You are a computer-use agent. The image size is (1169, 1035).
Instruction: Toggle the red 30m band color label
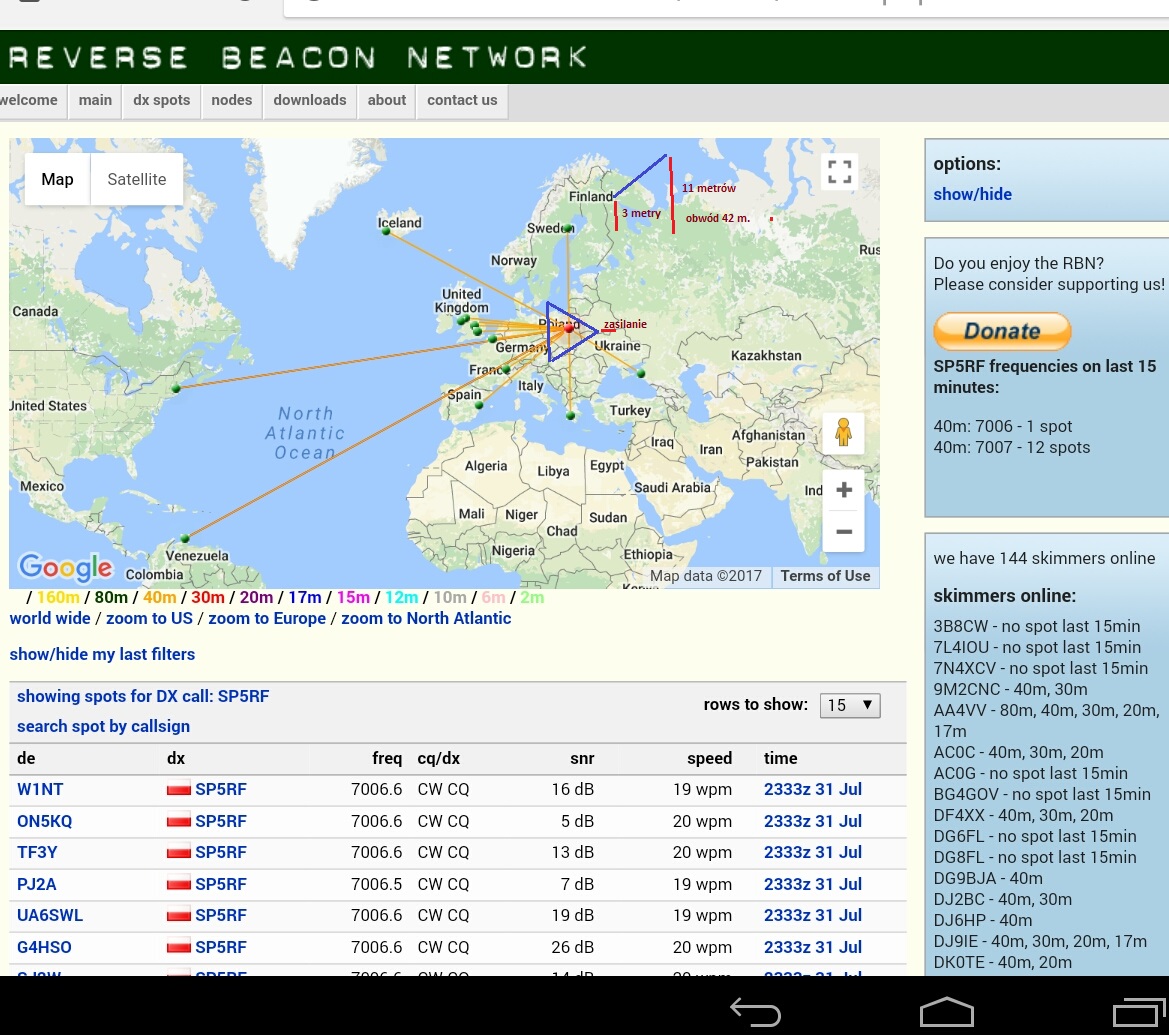coord(207,597)
